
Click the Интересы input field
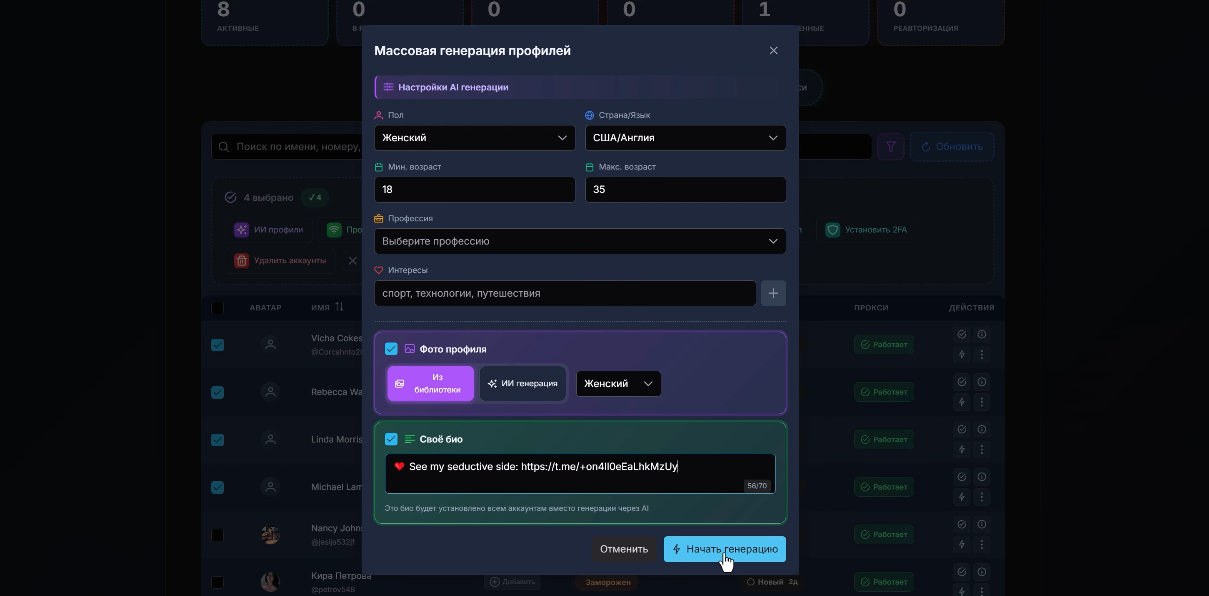pos(565,293)
